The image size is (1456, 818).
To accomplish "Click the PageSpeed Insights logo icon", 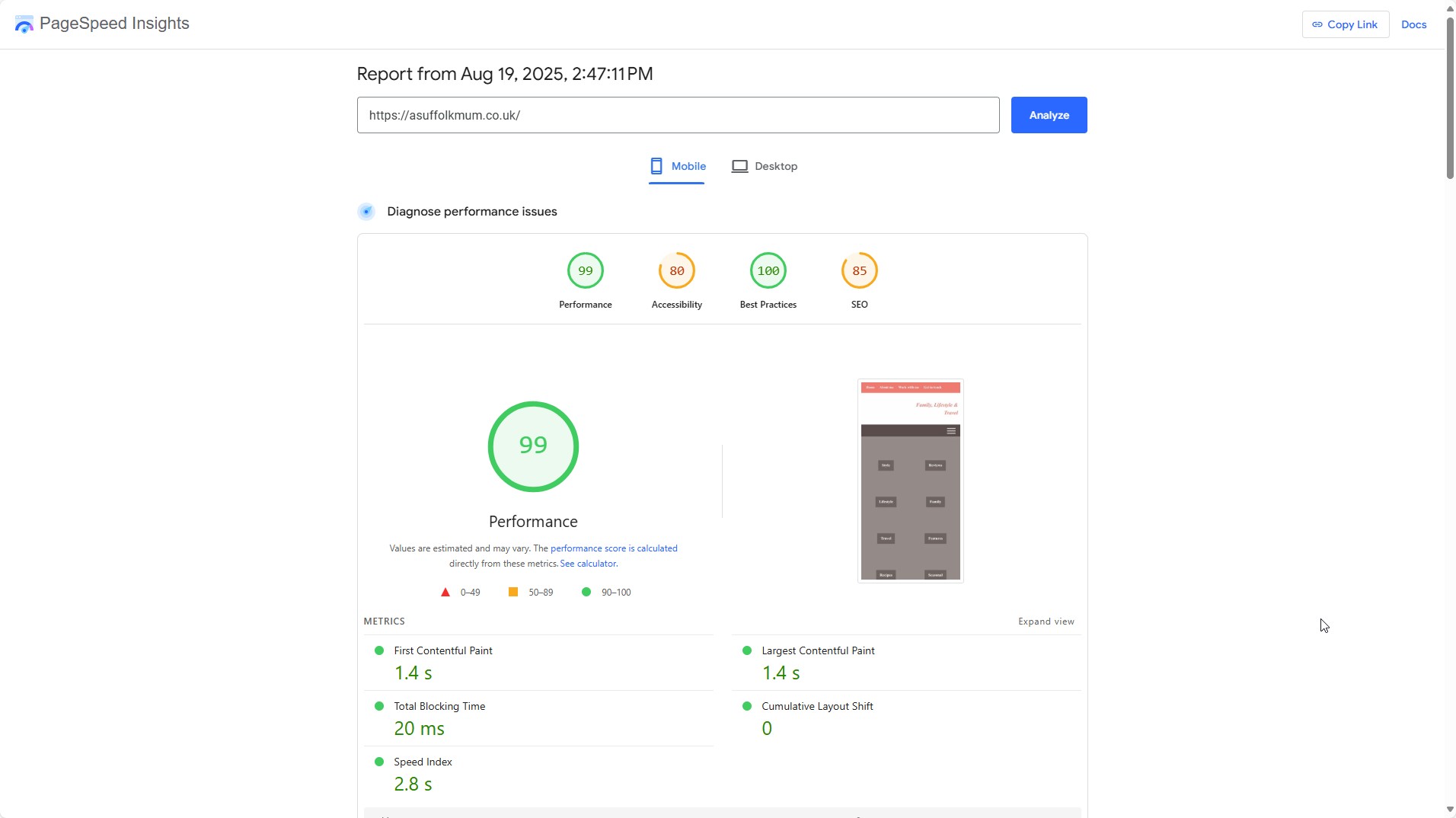I will tap(24, 24).
